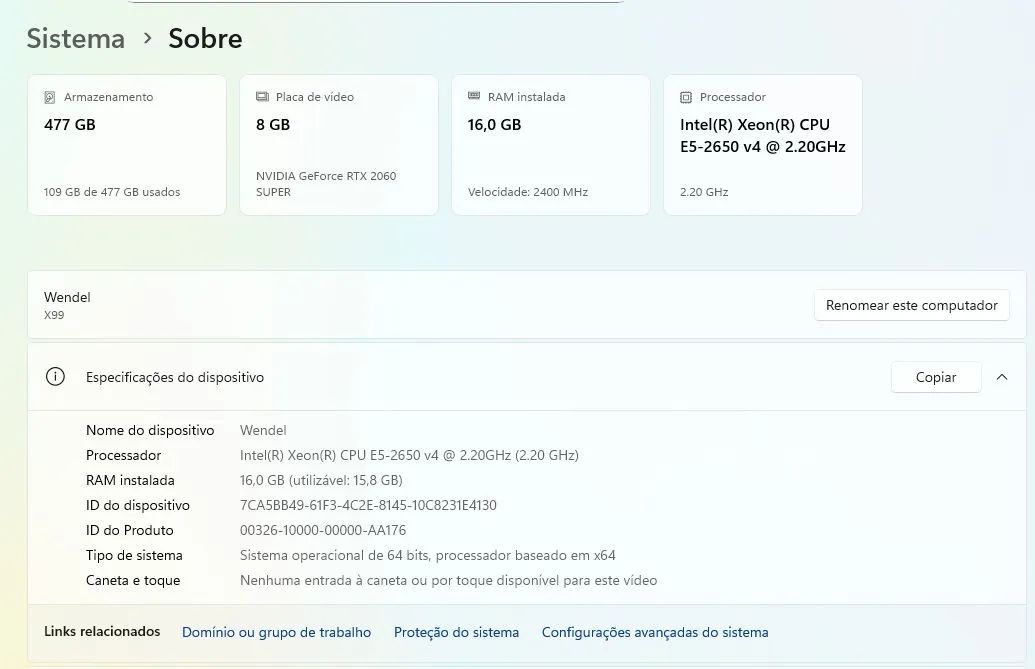The width and height of the screenshot is (1035, 669).
Task: Click the search bar at the top
Action: (x=375, y=2)
